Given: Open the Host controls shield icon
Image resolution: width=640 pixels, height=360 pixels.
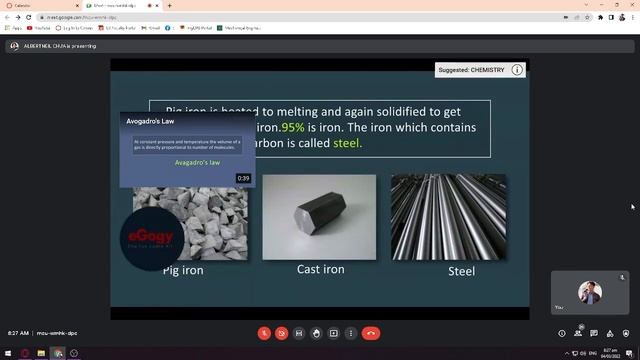Looking at the screenshot, I should click(626, 333).
